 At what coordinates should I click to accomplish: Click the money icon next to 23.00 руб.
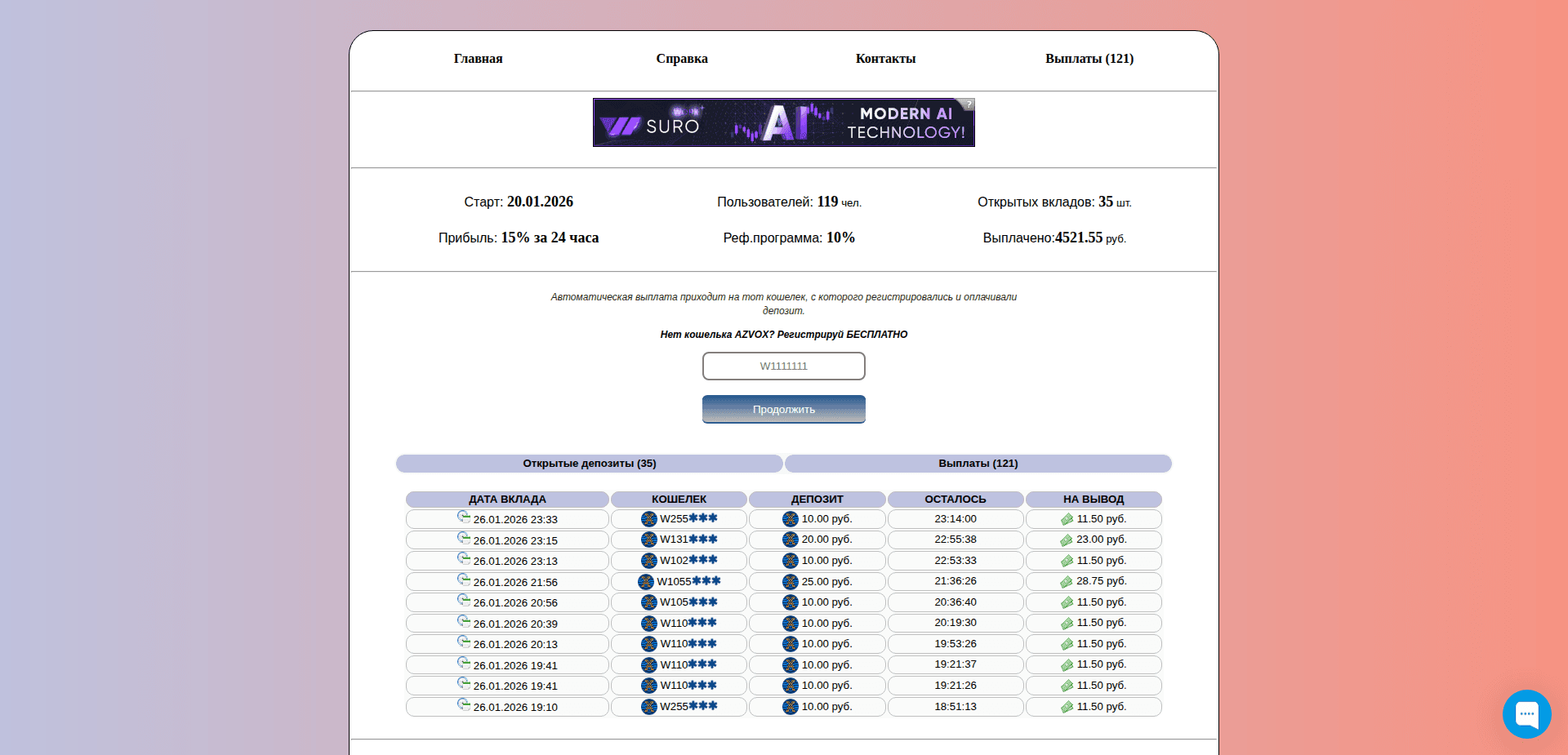[x=1067, y=540]
